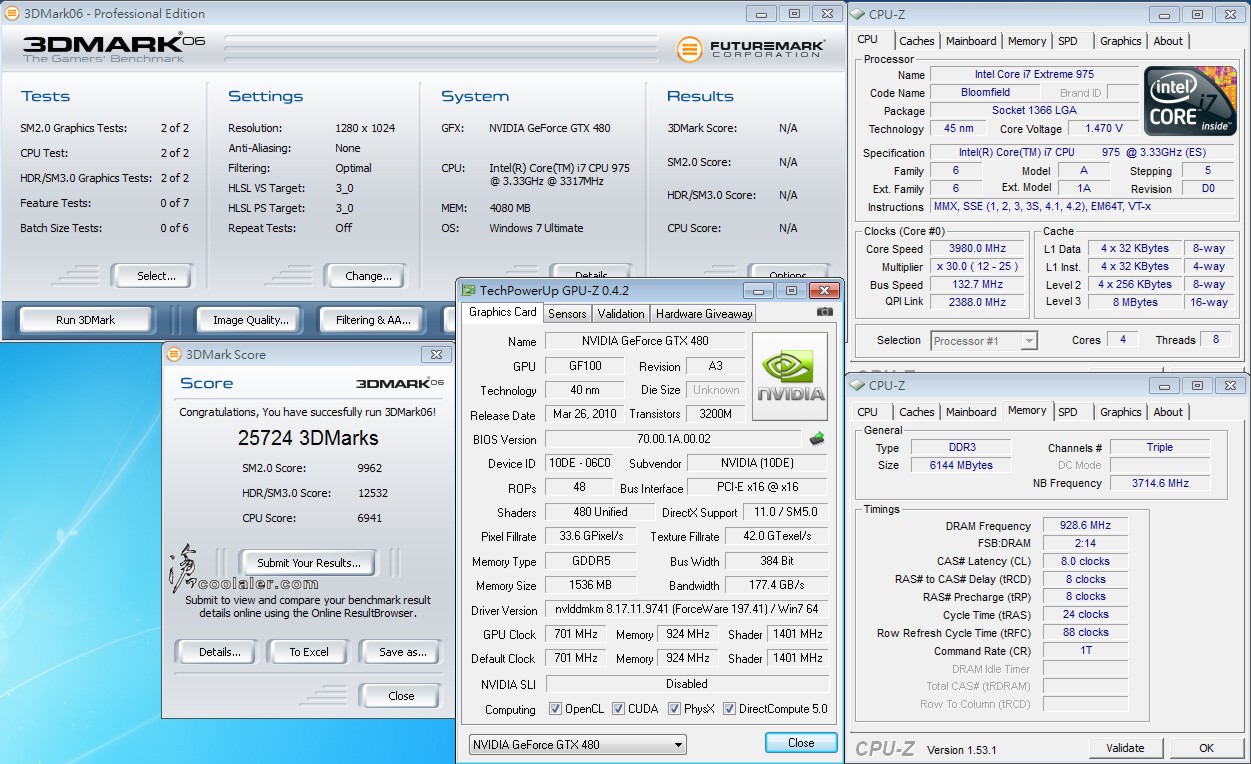Open the SPD tab in lower CPU-Z window
The width and height of the screenshot is (1251, 764).
click(1067, 412)
